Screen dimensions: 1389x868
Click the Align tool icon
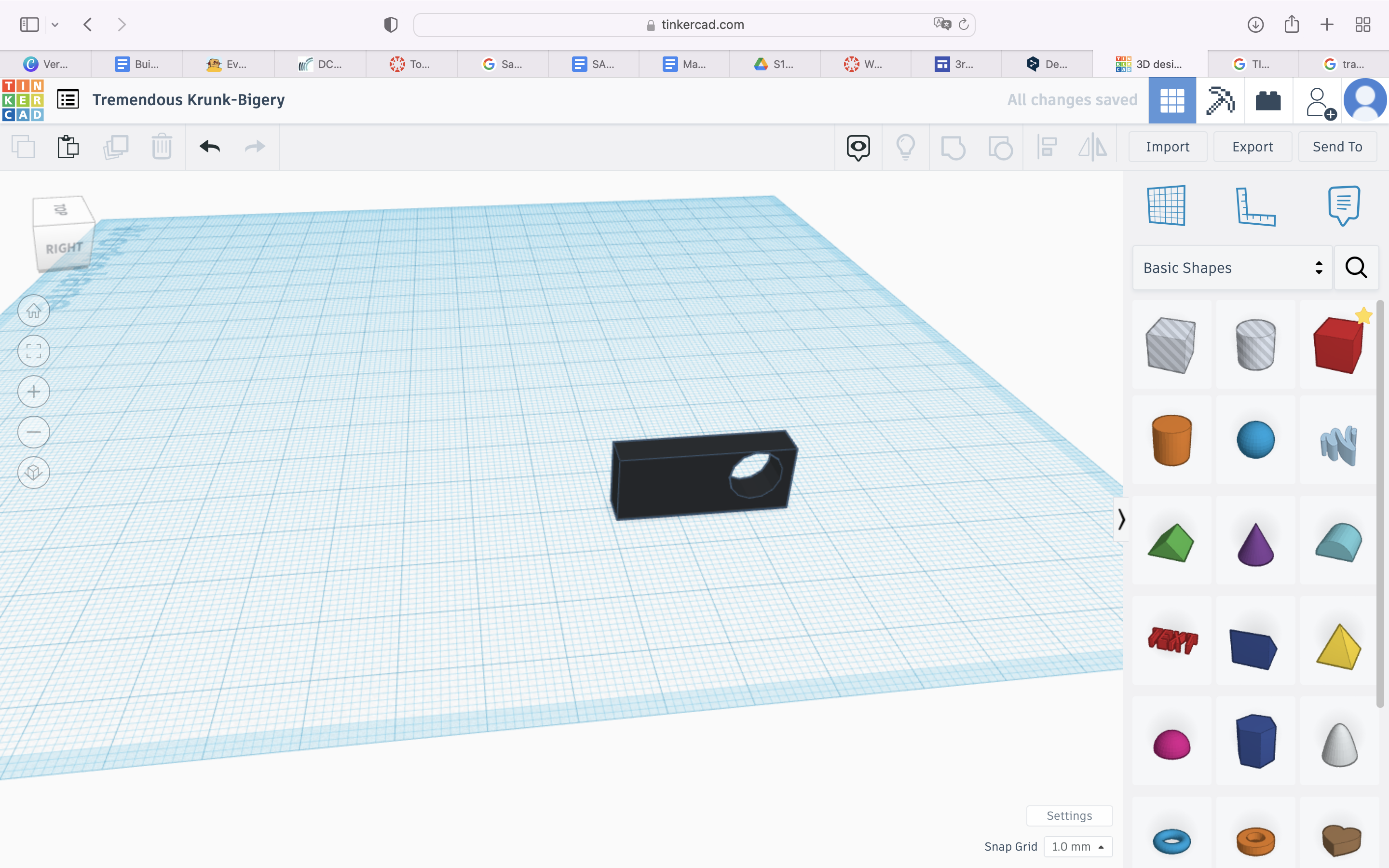1047,147
